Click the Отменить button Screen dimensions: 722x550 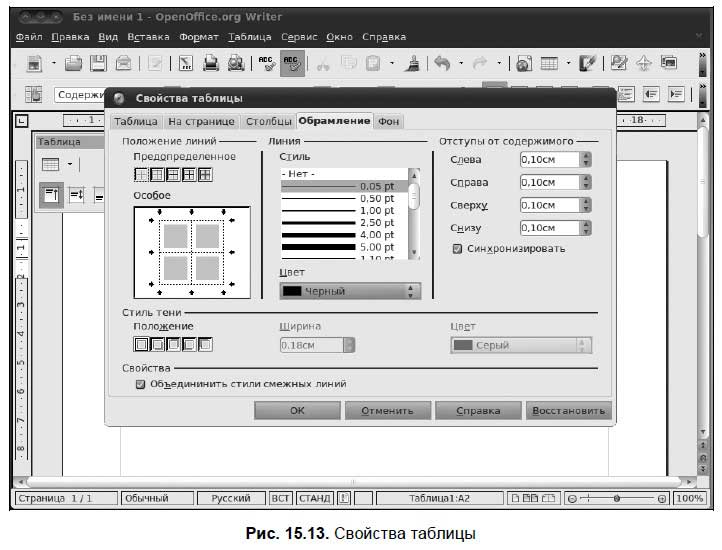pos(388,410)
